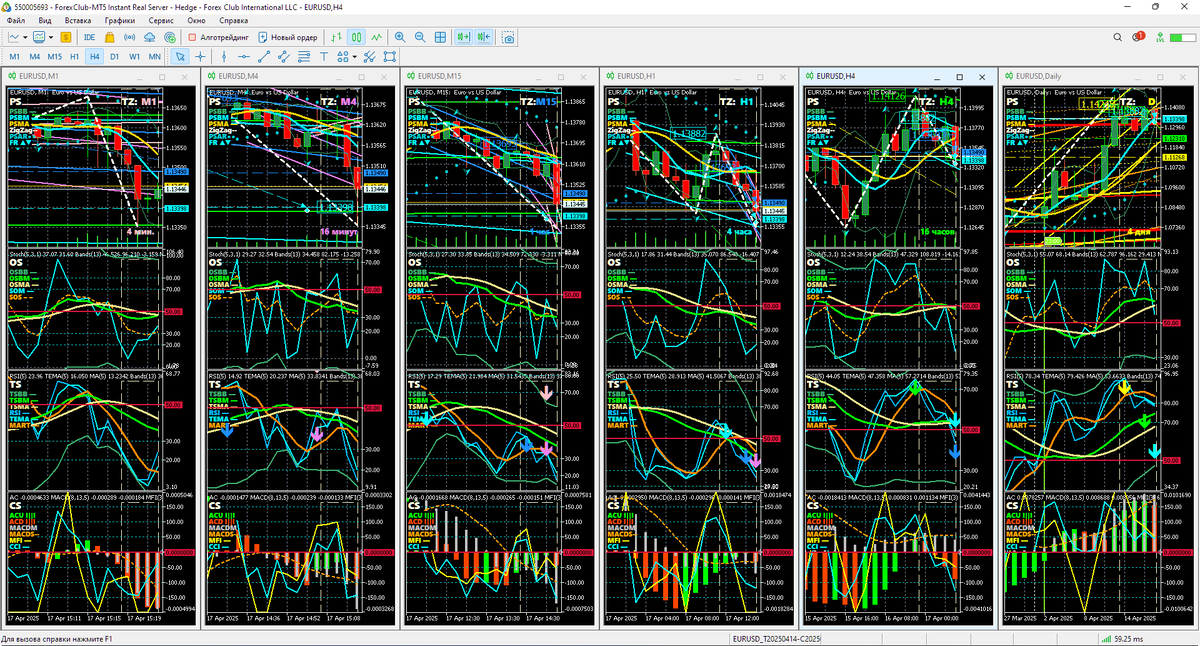Take chart screenshot with camera icon

click(x=509, y=37)
